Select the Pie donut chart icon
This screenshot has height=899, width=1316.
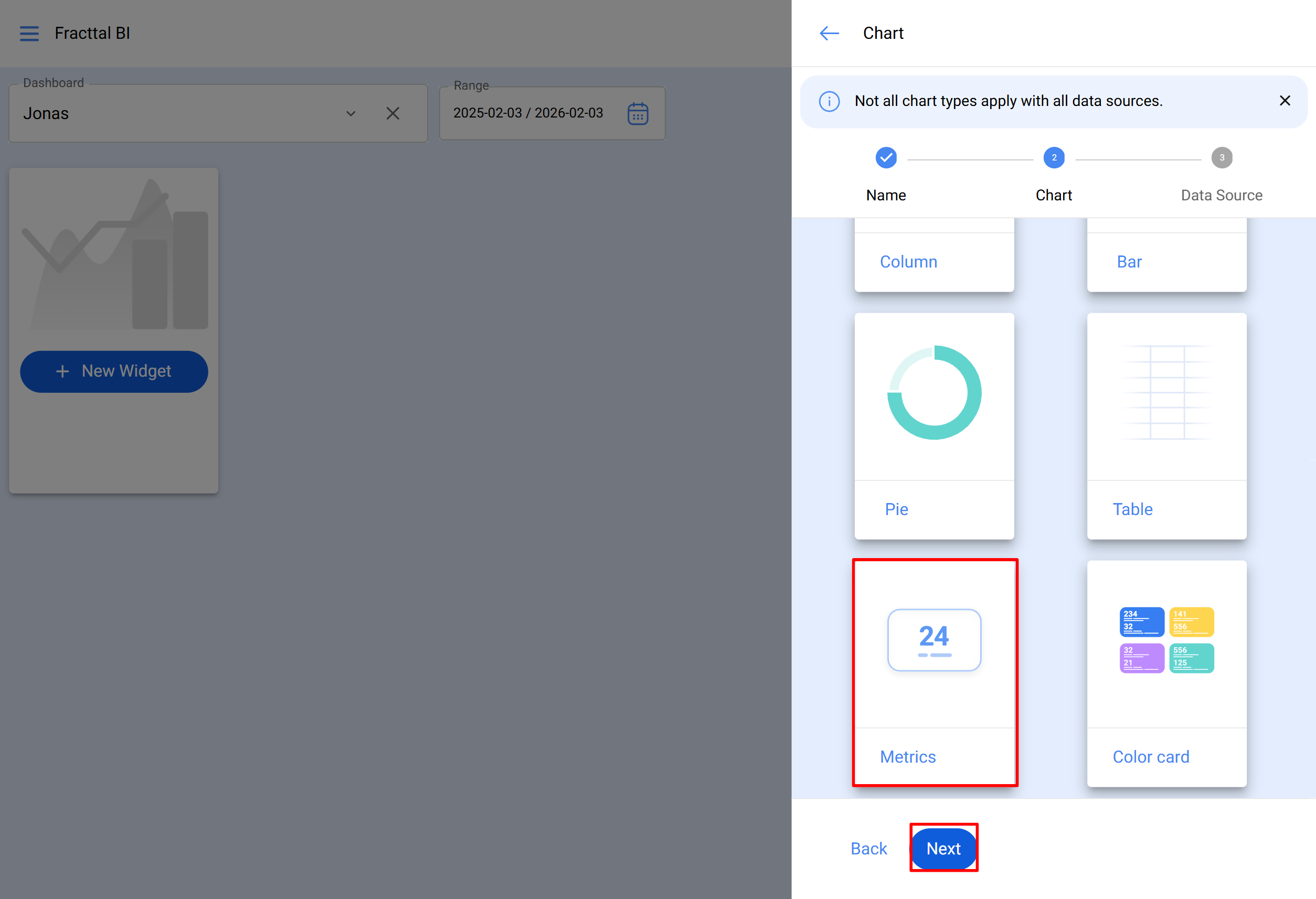(x=934, y=393)
